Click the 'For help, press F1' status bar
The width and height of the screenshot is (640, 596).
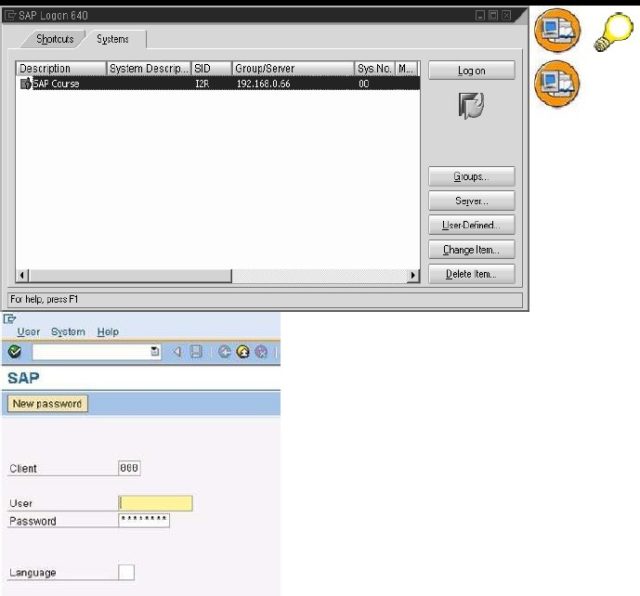265,300
